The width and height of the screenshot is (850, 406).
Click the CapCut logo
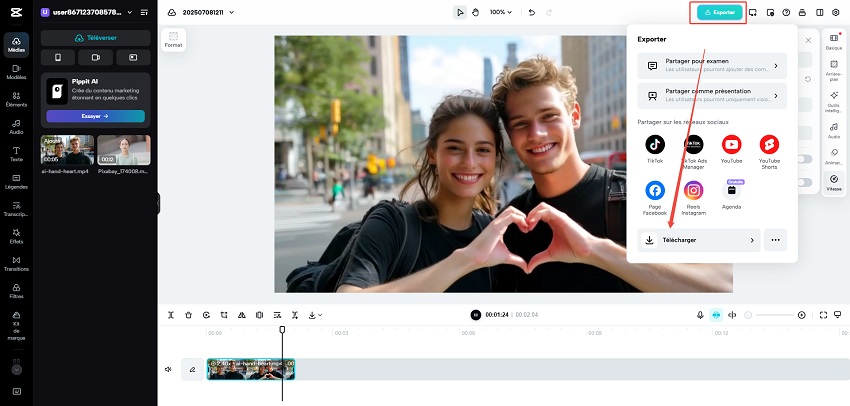[16, 12]
